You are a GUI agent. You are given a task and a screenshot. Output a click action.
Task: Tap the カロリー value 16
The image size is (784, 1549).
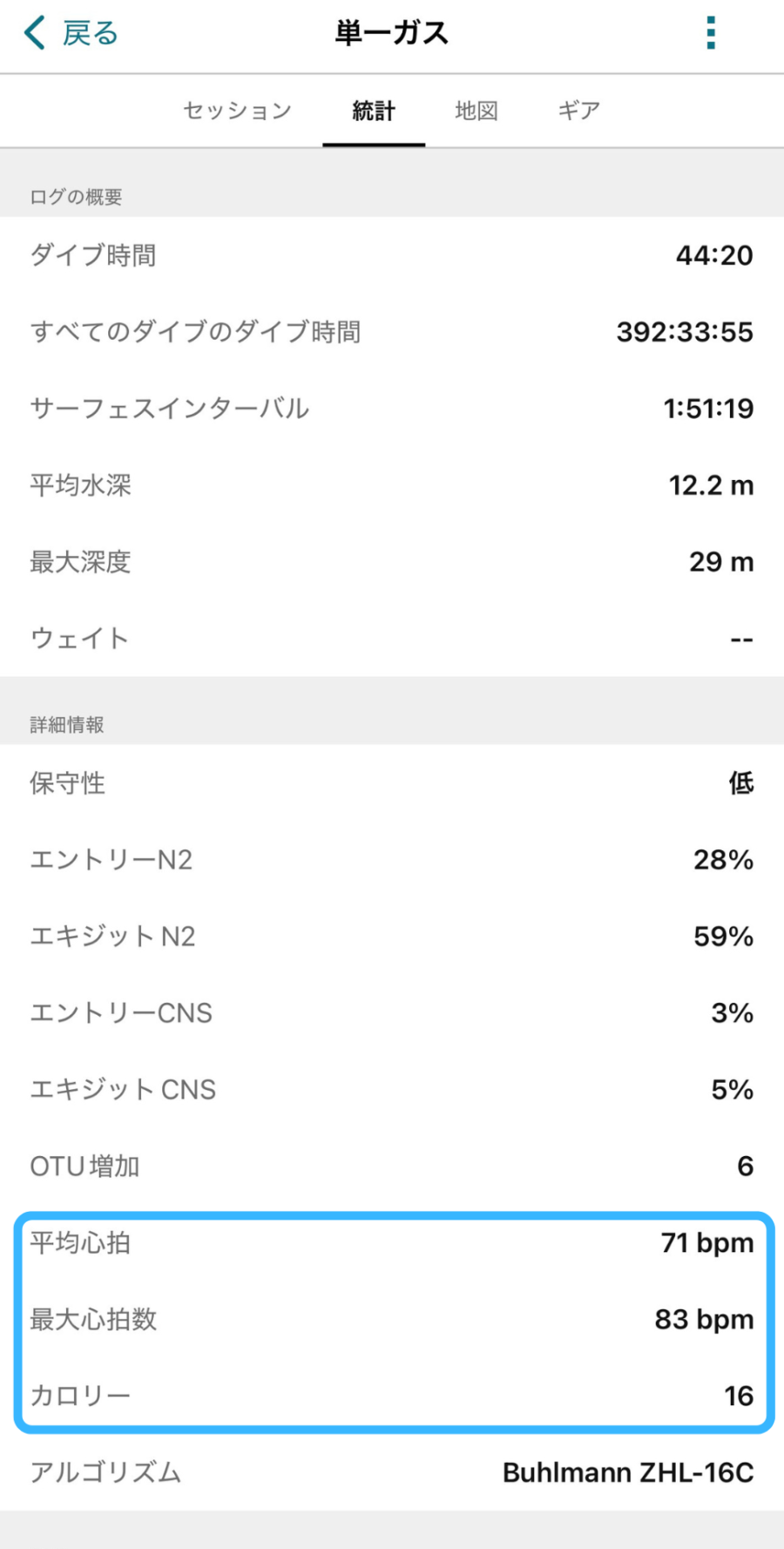[x=739, y=1397]
